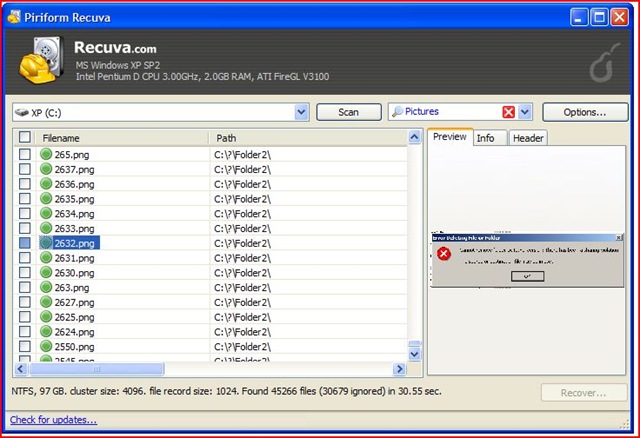Open the XP (C:) drive dropdown
This screenshot has width=640, height=438.
coord(301,112)
